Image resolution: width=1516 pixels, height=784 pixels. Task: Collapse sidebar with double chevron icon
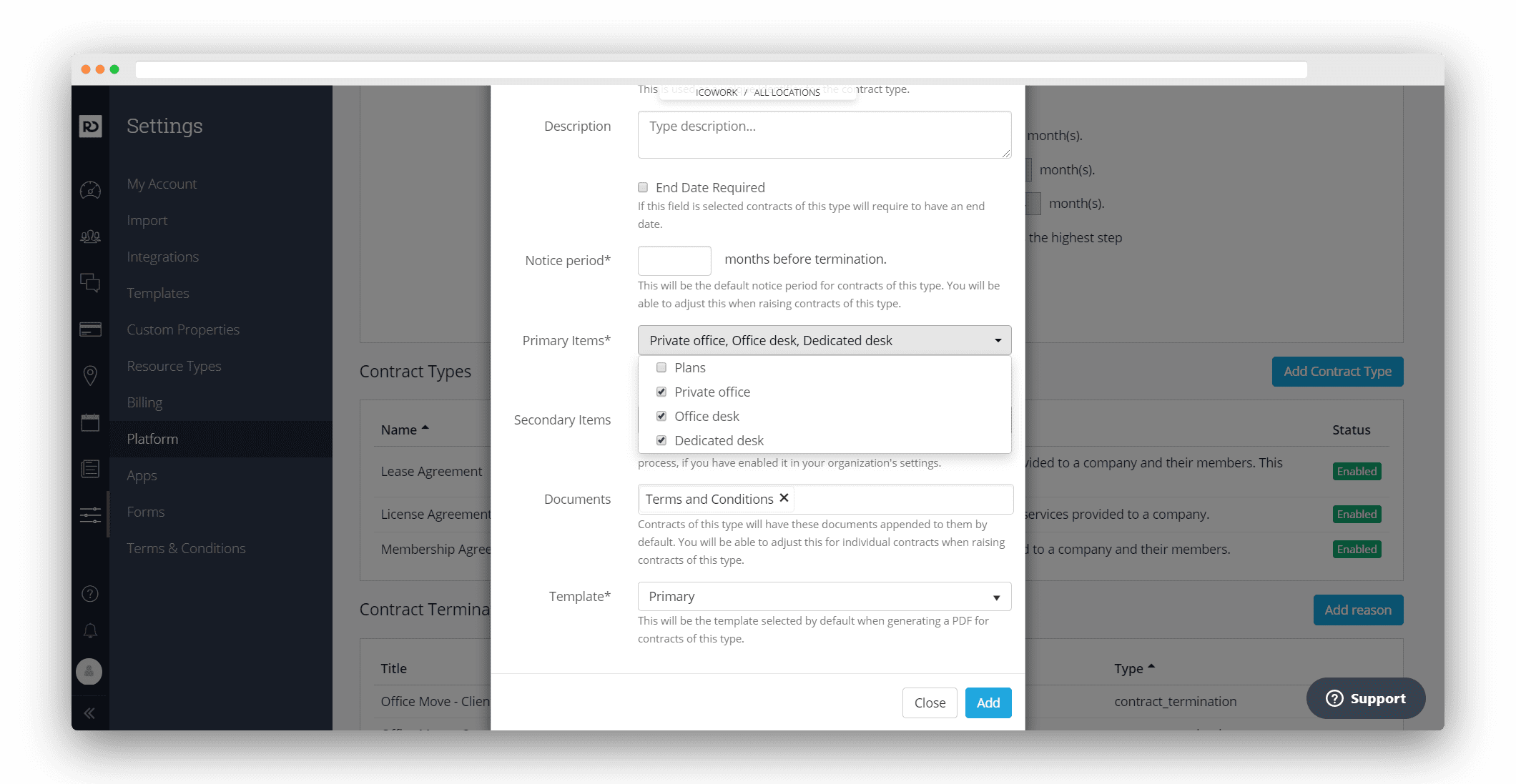pyautogui.click(x=89, y=713)
